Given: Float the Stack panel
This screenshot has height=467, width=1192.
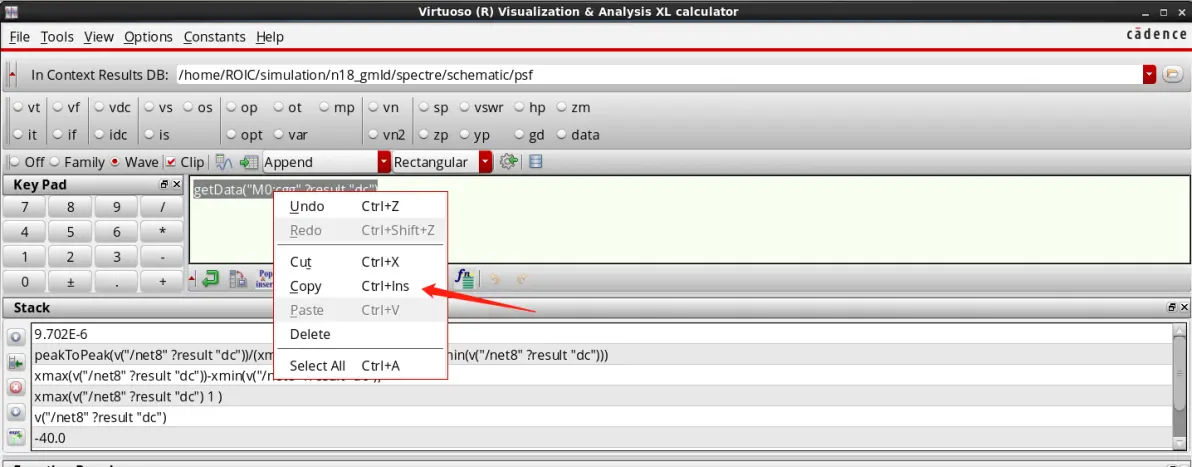Looking at the screenshot, I should (1171, 308).
